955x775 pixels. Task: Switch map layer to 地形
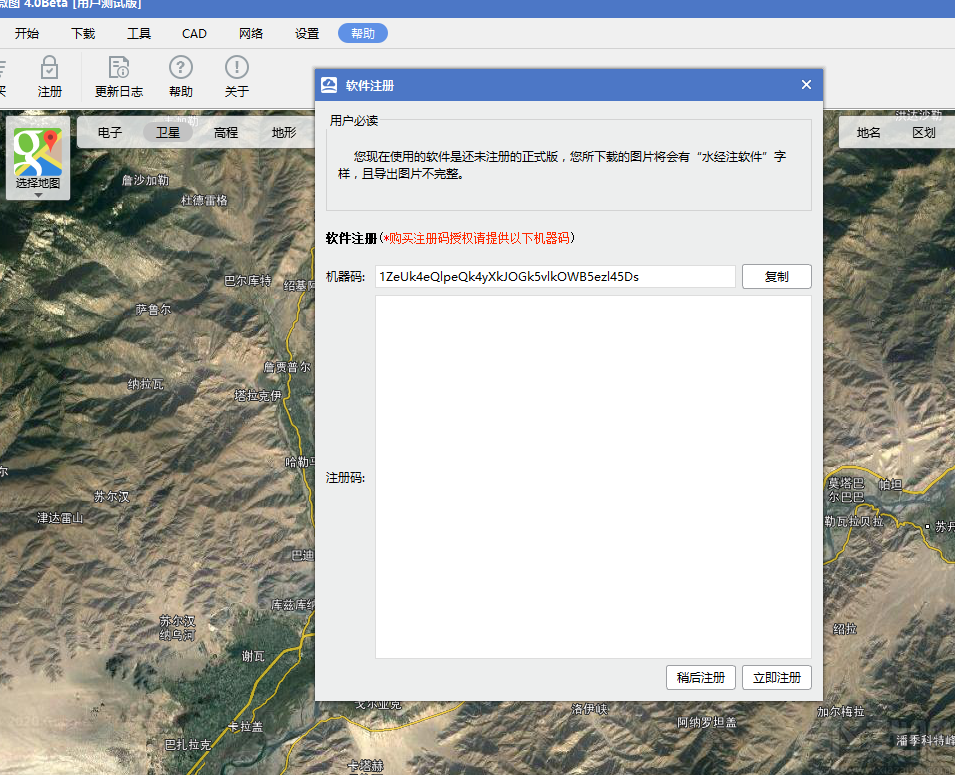[x=284, y=132]
